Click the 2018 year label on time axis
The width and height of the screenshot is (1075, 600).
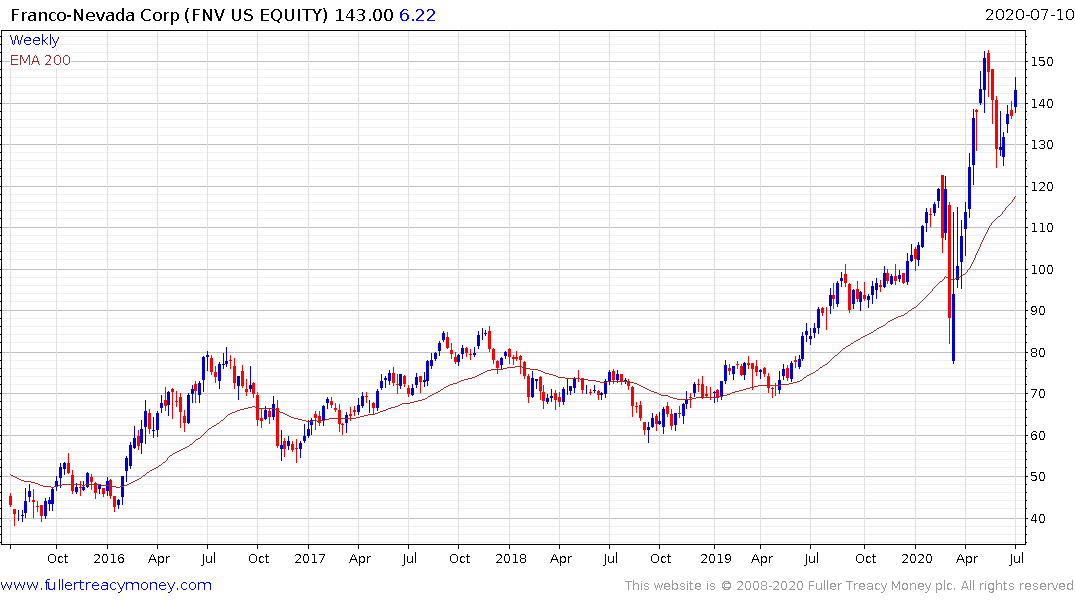click(x=511, y=559)
